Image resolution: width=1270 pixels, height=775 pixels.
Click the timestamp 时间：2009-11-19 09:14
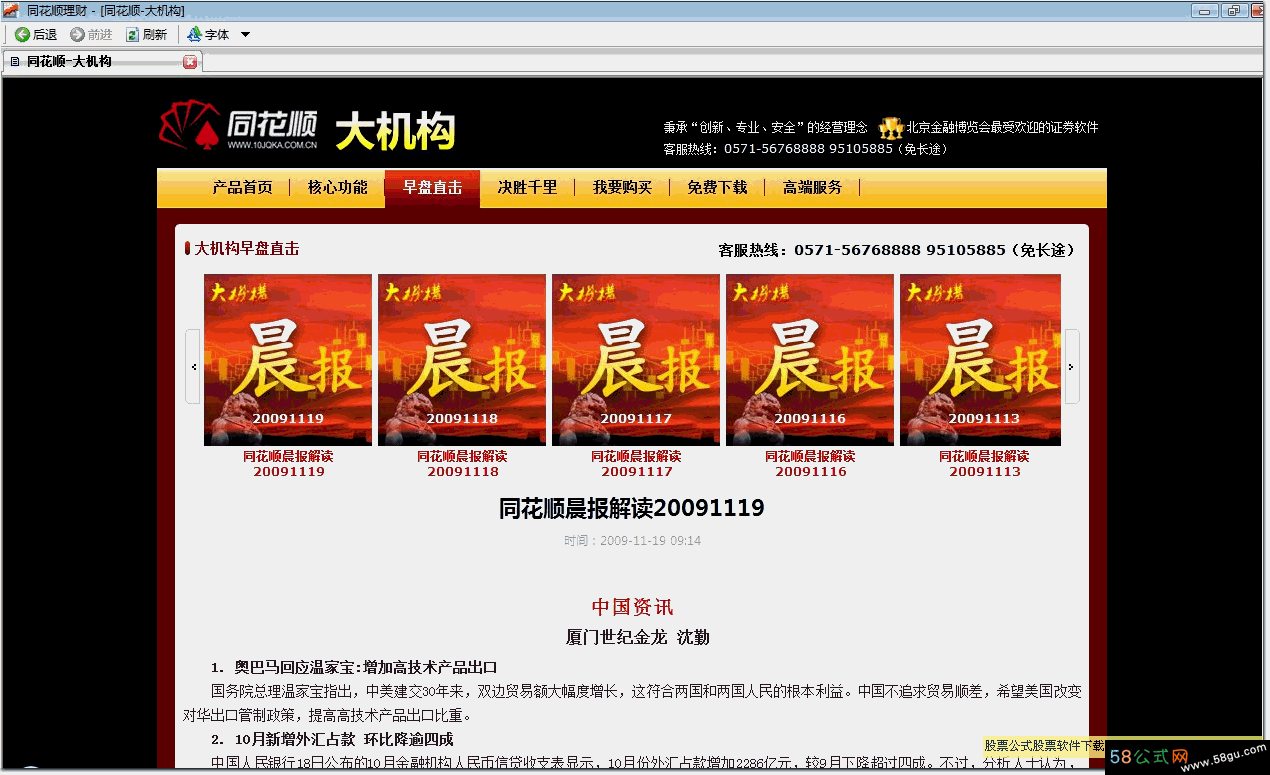tap(632, 541)
